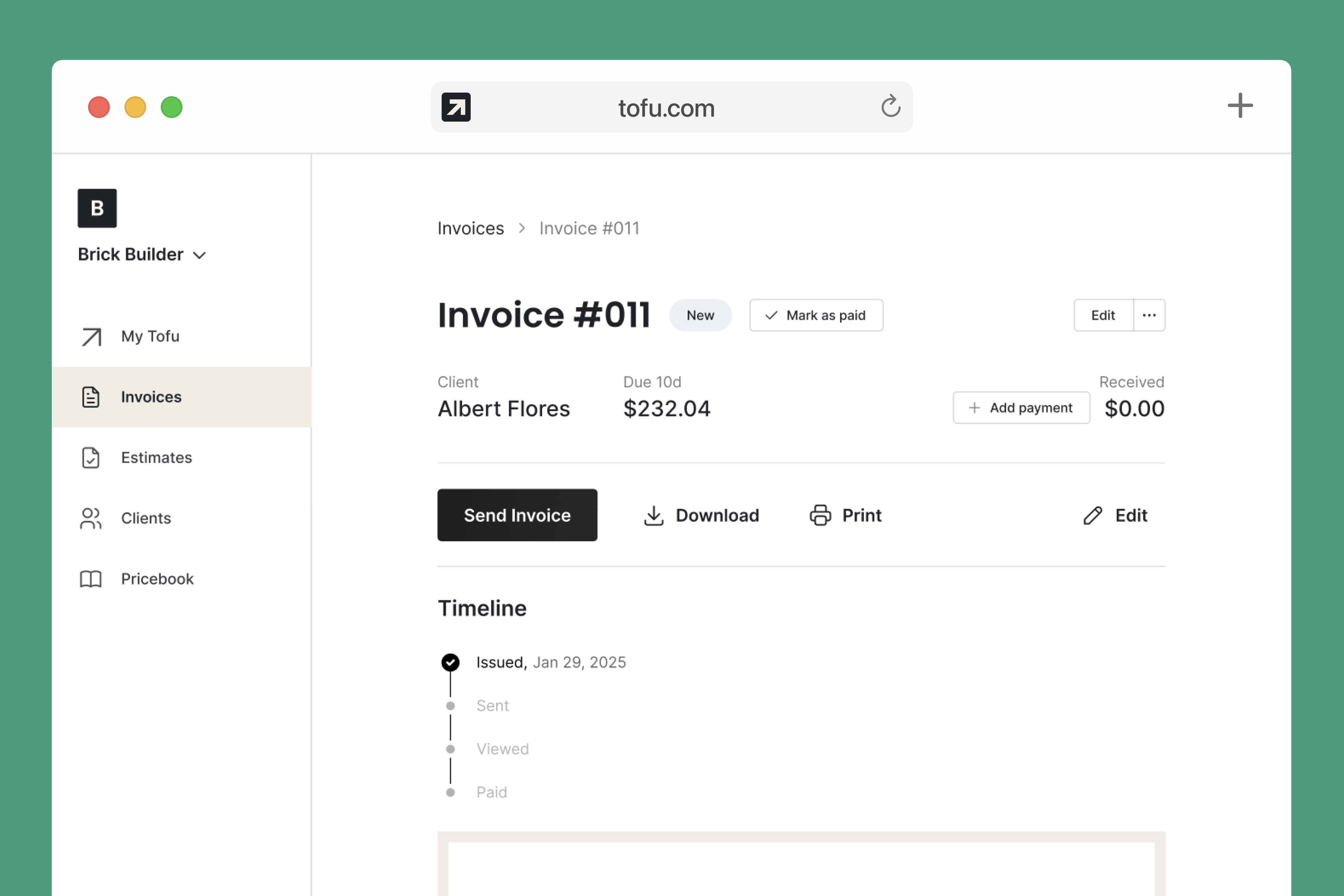
Task: Click the Add payment control
Action: [x=1021, y=407]
